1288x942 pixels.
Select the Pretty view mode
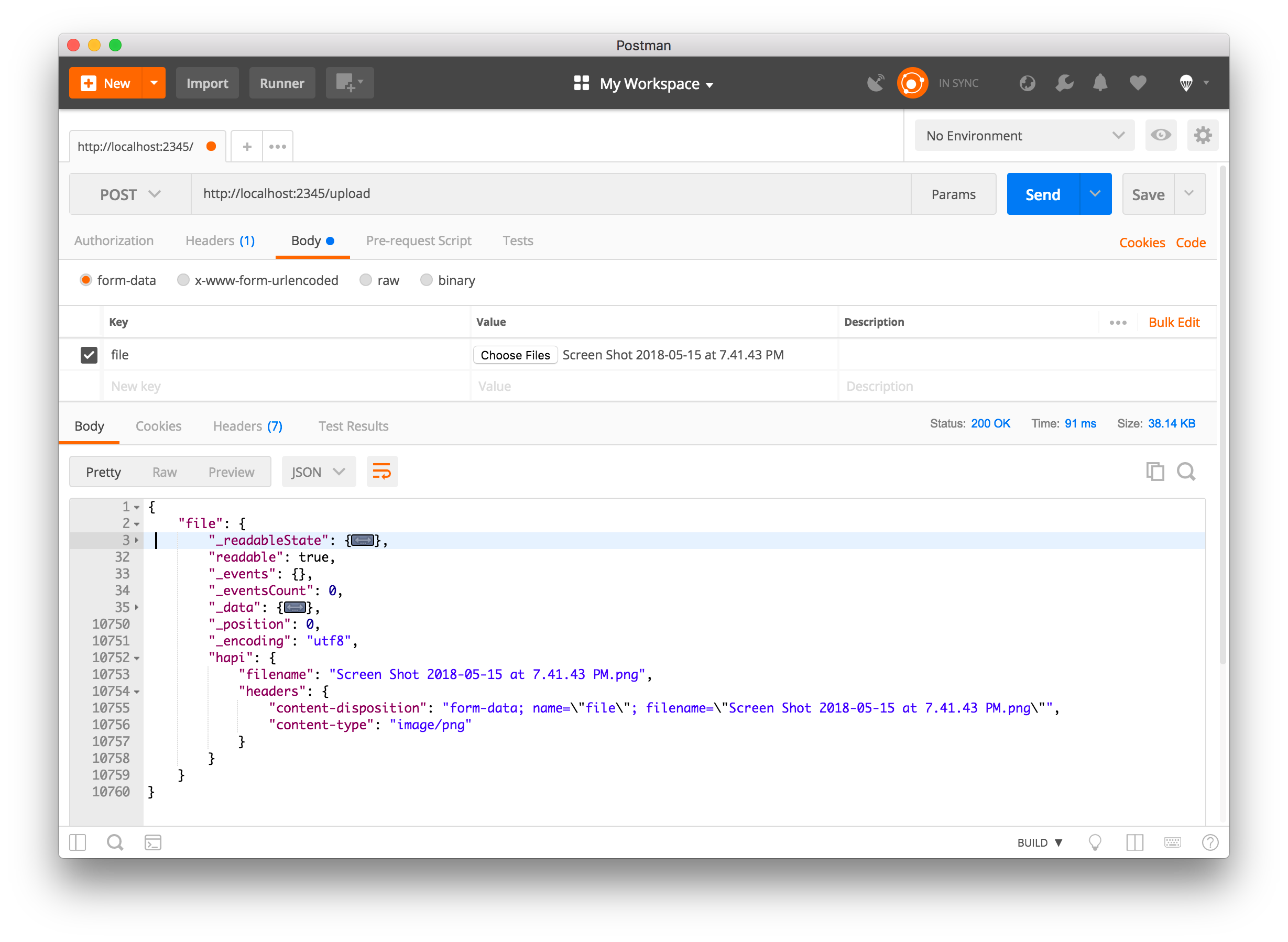click(x=103, y=472)
